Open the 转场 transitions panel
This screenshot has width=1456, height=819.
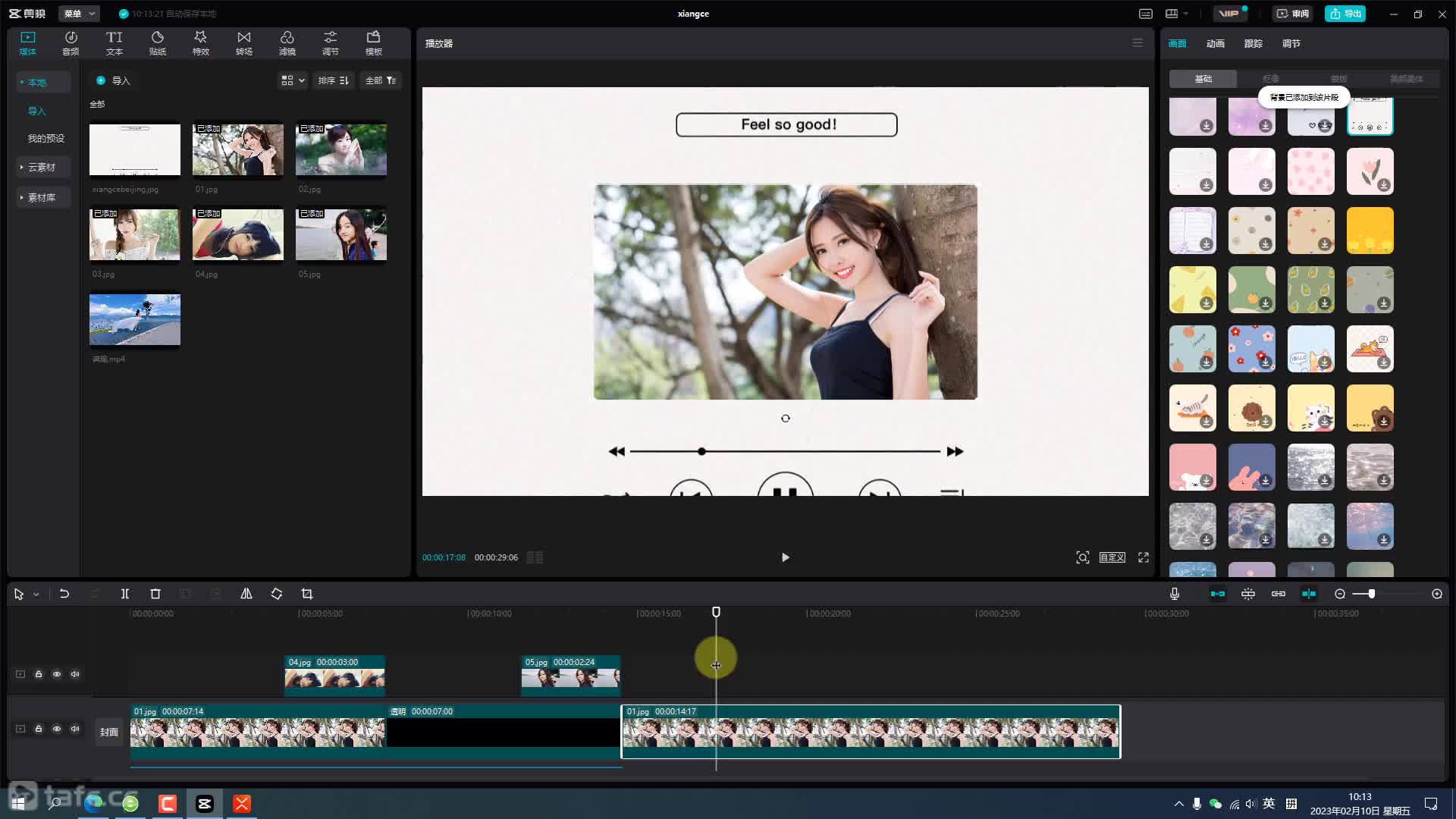point(243,43)
